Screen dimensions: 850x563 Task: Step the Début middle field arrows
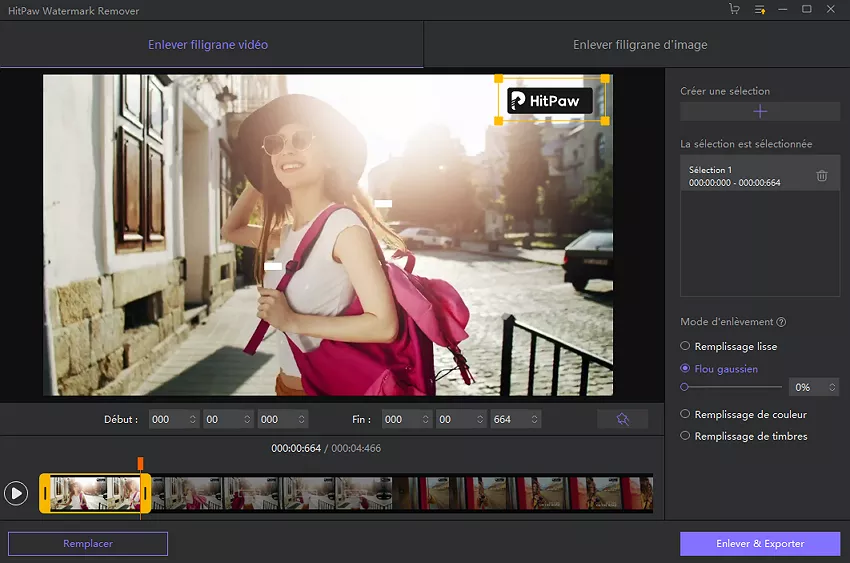[x=247, y=419]
